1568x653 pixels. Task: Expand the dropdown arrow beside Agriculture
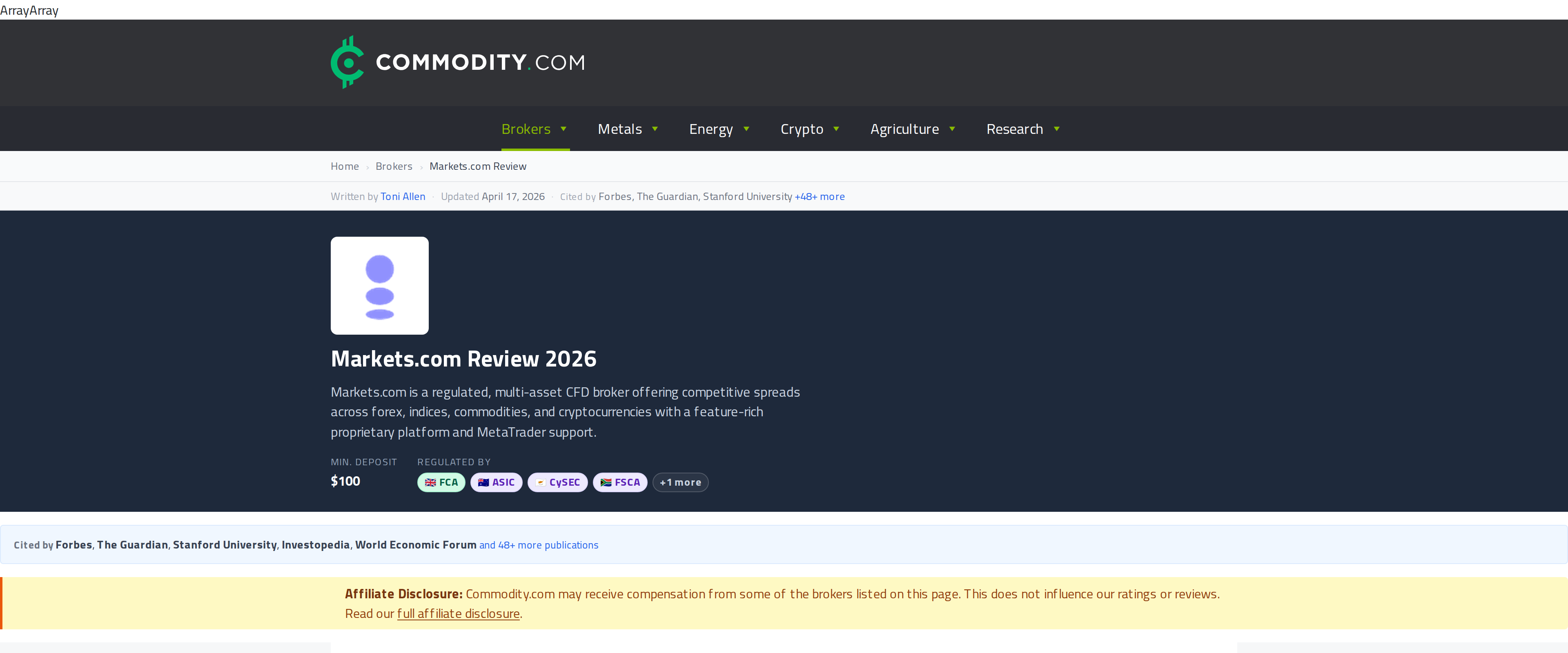(x=952, y=129)
